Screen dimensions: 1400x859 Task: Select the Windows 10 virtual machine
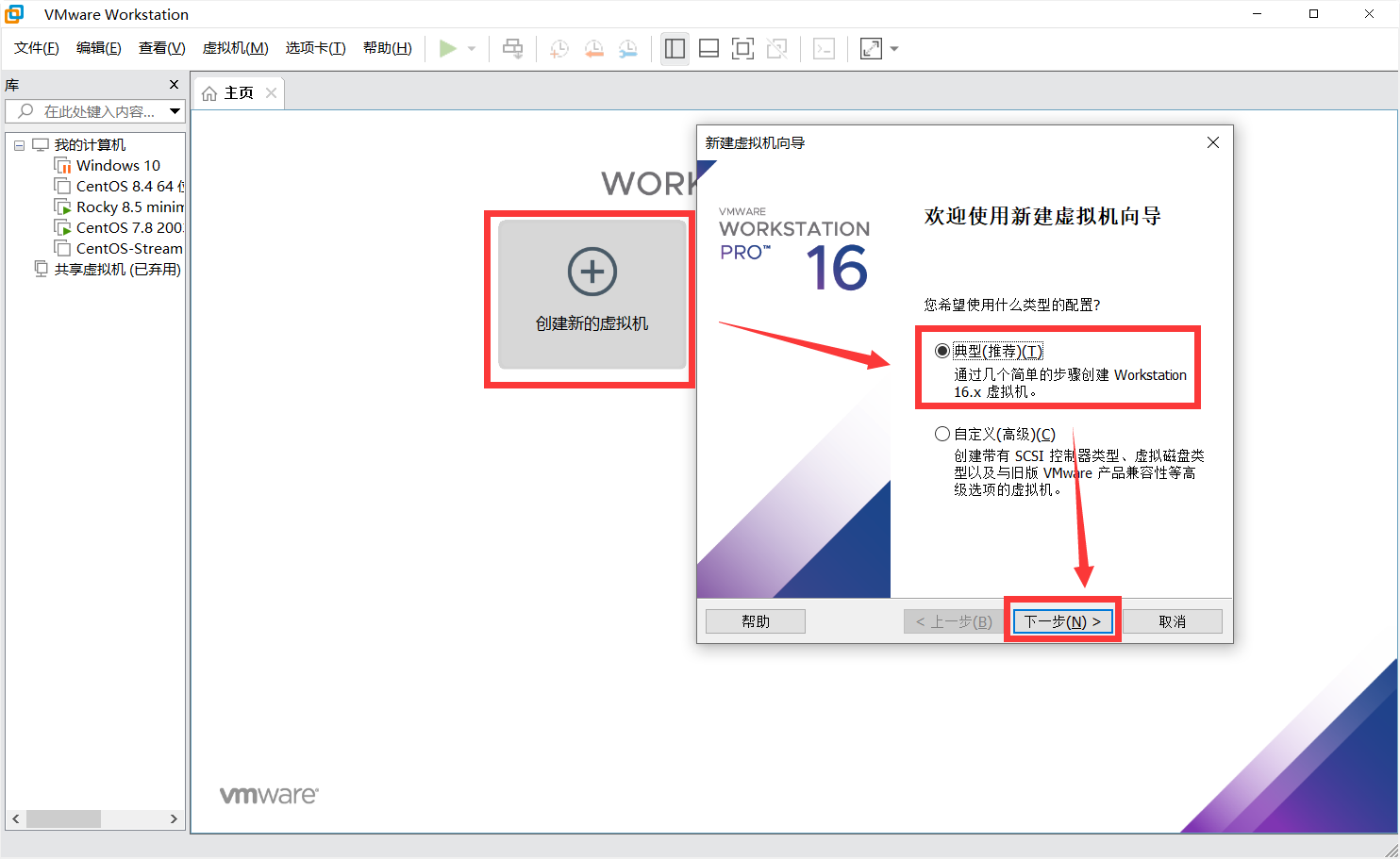point(118,166)
